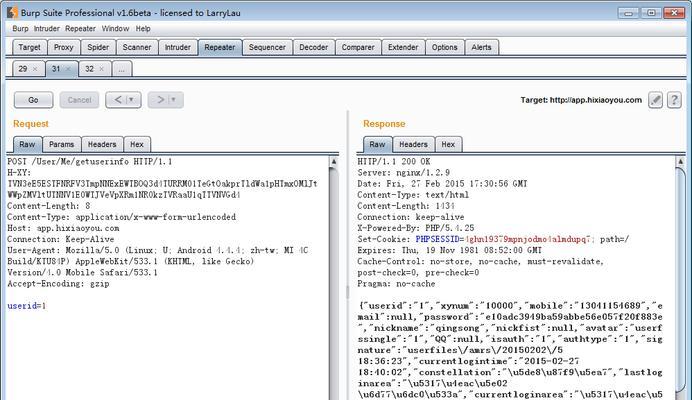Screen dimensions: 692x400
Task: Go back in history with the < button
Action: click(x=118, y=100)
